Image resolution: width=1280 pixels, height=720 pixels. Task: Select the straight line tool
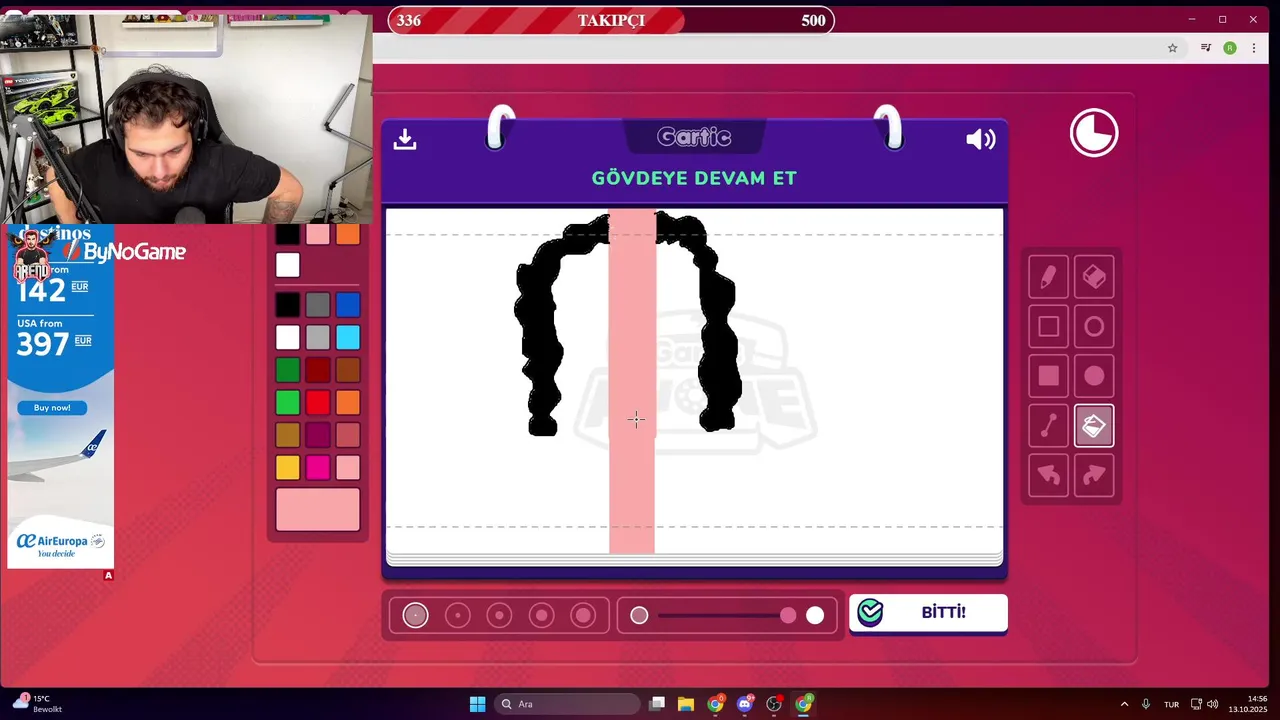point(1048,426)
